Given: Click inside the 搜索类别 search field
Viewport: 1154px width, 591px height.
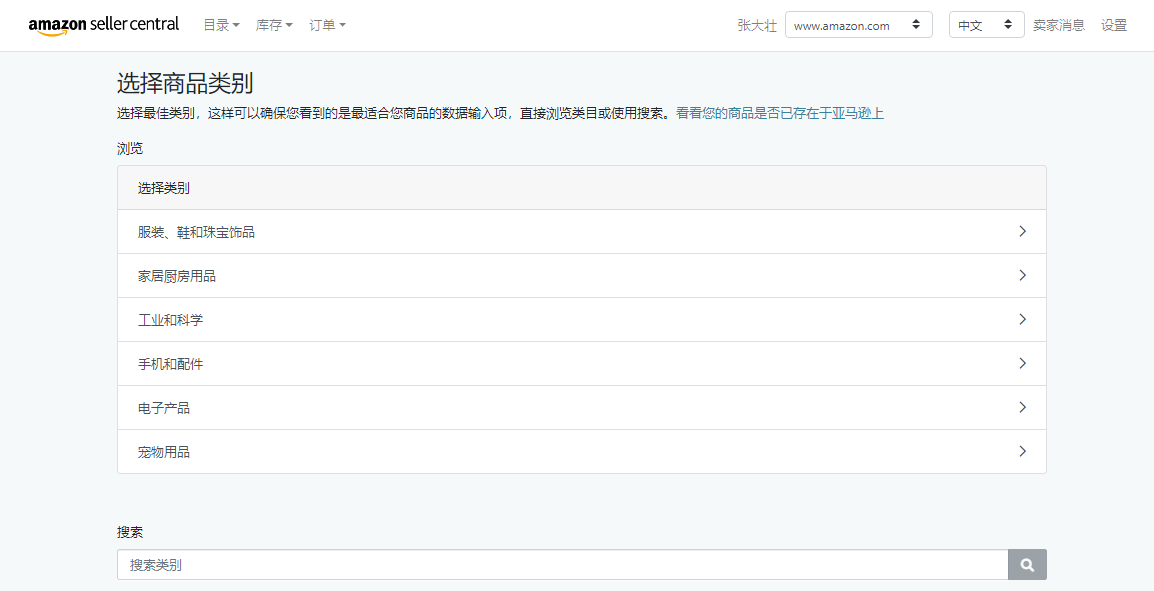Looking at the screenshot, I should coord(500,564).
